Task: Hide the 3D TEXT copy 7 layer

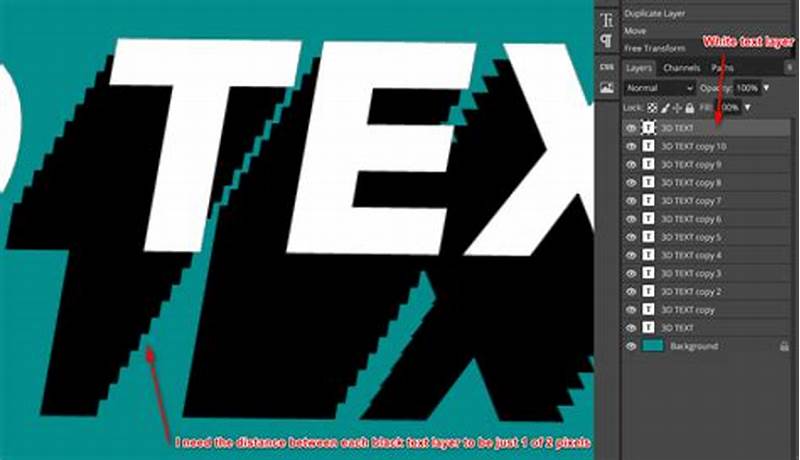Action: (x=631, y=201)
